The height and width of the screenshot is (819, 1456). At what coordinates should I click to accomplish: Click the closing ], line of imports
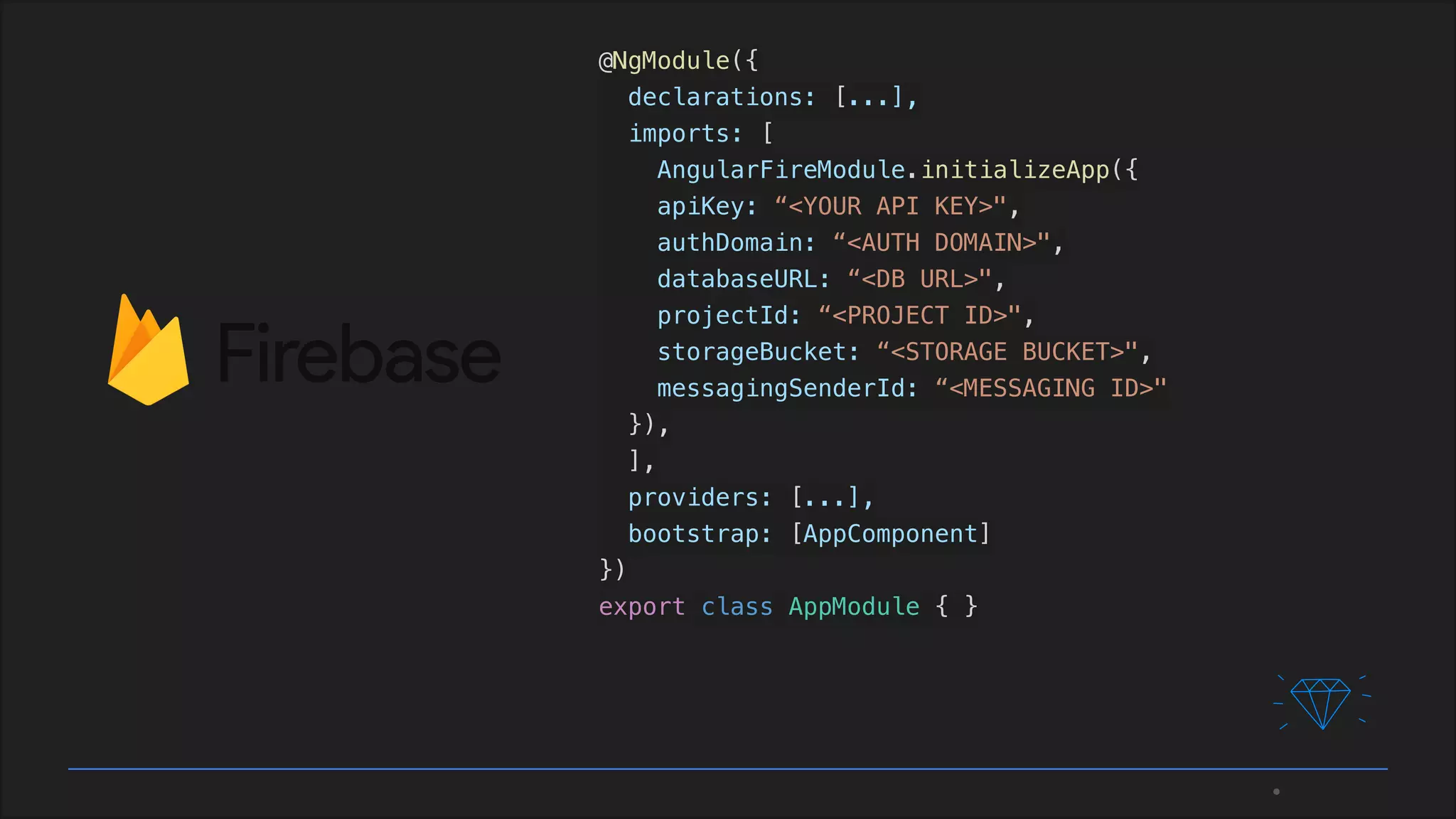(x=641, y=461)
